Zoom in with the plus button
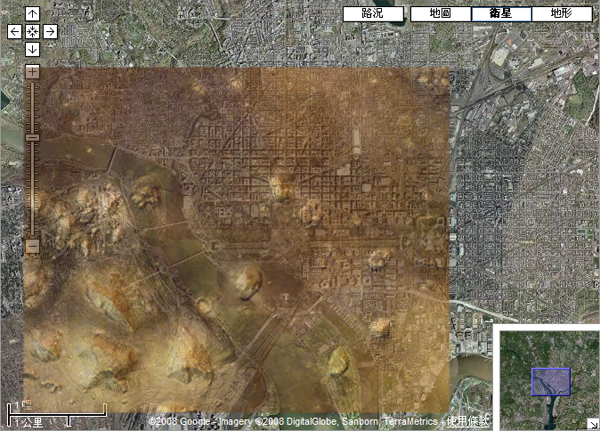600x431 pixels. click(x=32, y=72)
